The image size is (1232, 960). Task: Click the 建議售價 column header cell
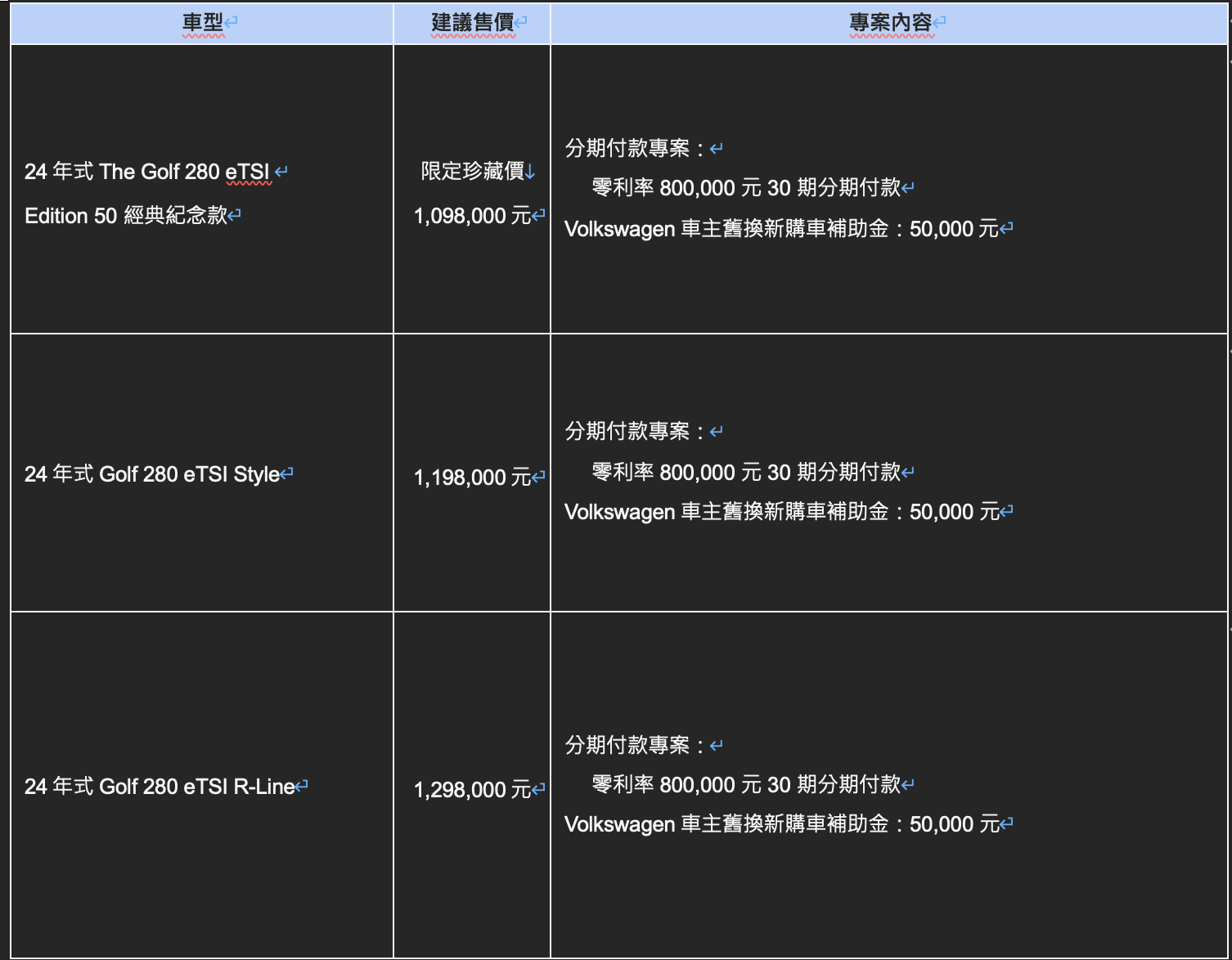coord(472,23)
